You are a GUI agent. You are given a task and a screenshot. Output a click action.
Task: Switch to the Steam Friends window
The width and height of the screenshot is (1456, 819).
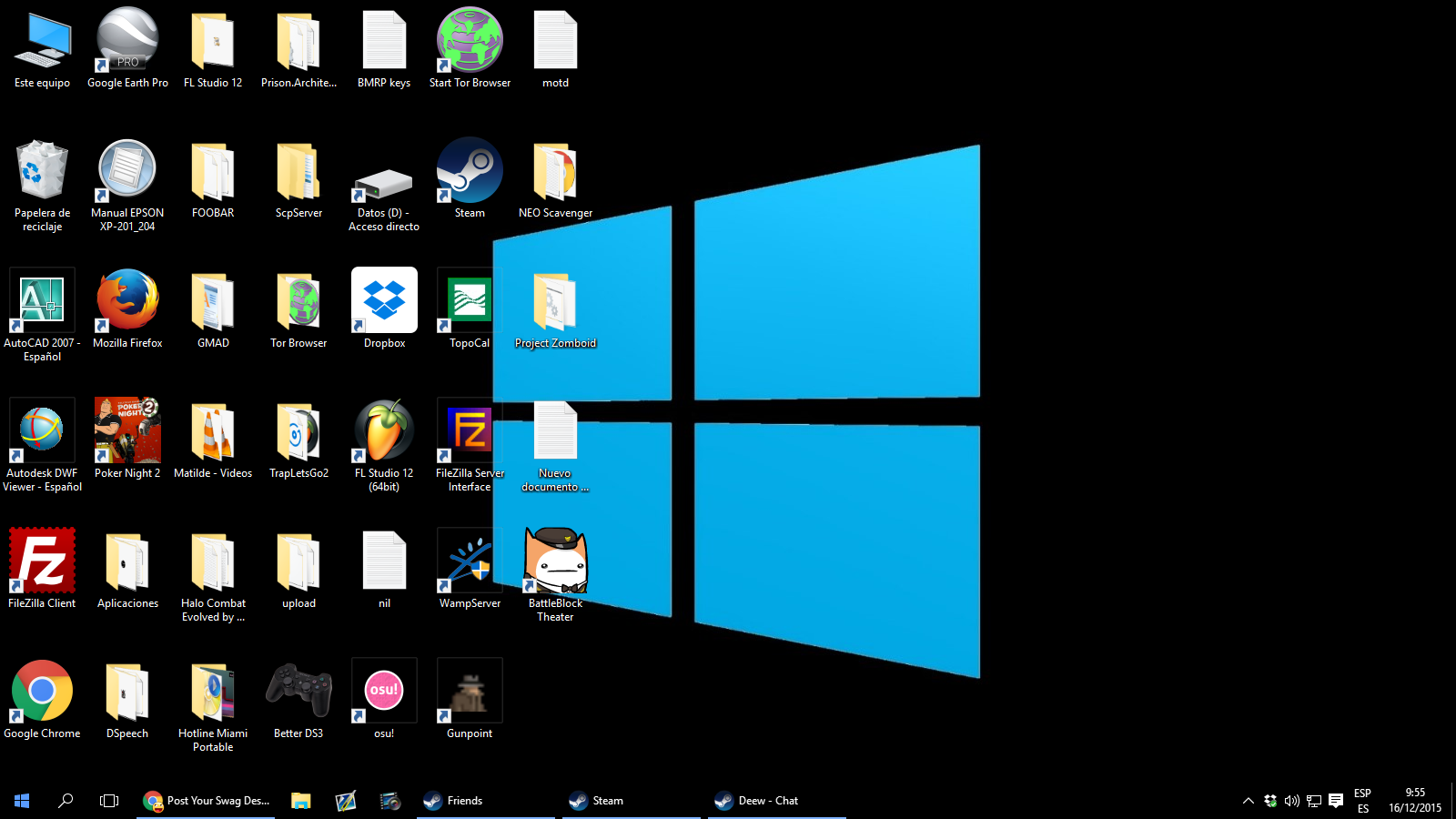coord(486,801)
